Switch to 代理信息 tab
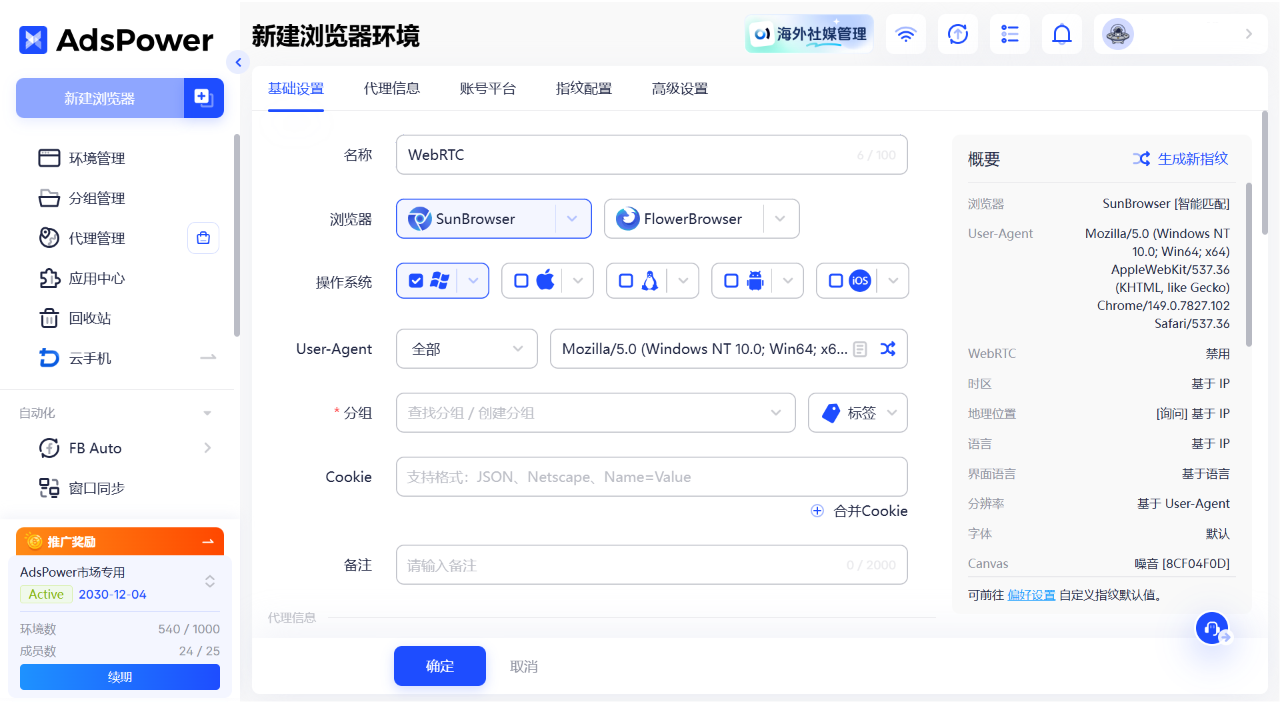 (392, 88)
